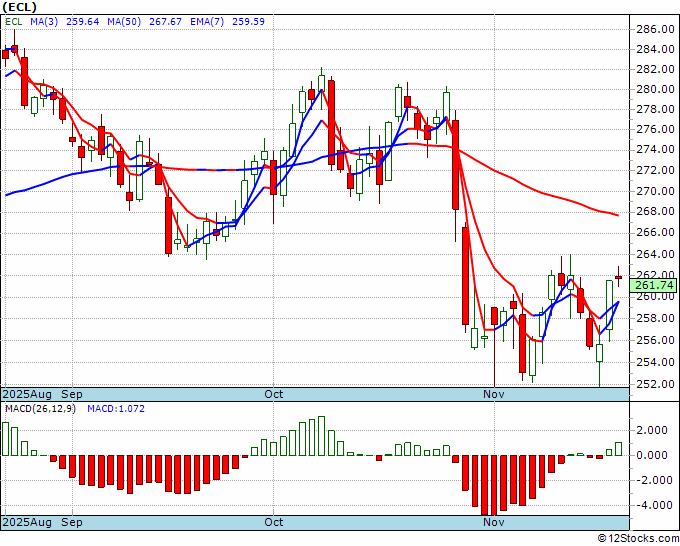The height and width of the screenshot is (546, 680).
Task: Click the 258.00 price axis label
Action: pos(655,318)
